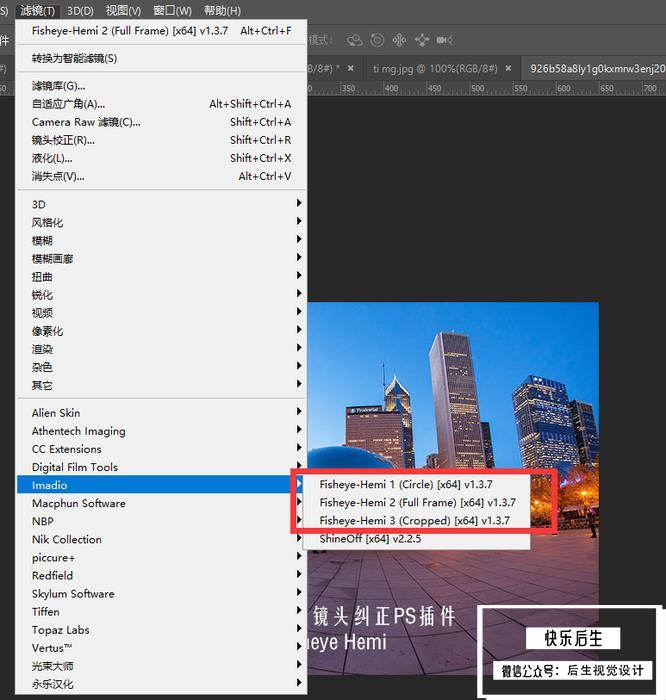Expand the 模糊画廊 Blur Gallery submenu
Image resolution: width=666 pixels, height=700 pixels.
[161, 258]
